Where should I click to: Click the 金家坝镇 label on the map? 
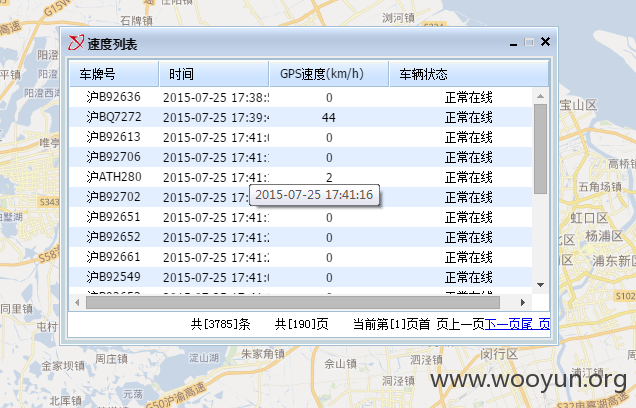(63, 366)
